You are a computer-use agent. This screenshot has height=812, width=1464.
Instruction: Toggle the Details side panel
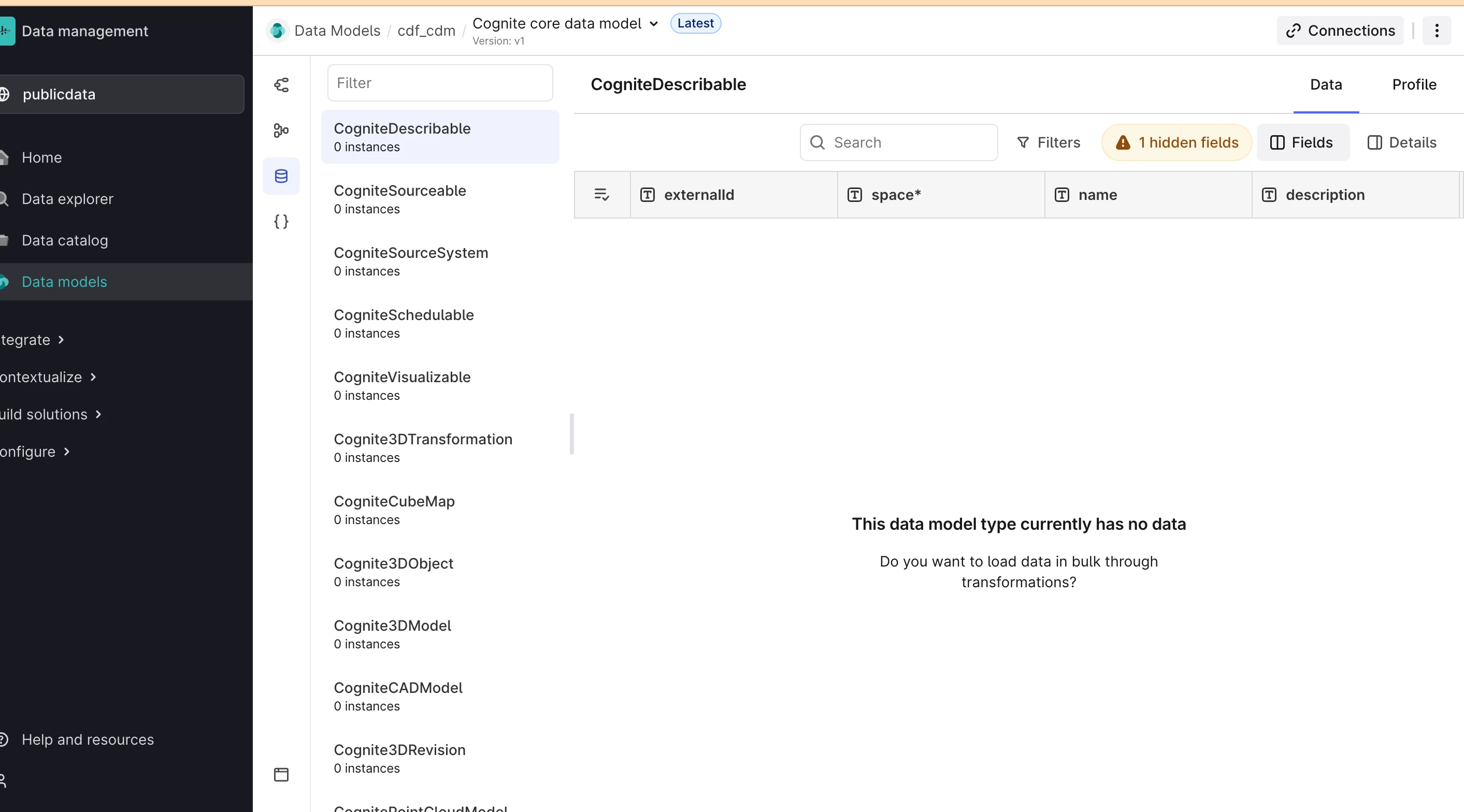pos(1401,142)
